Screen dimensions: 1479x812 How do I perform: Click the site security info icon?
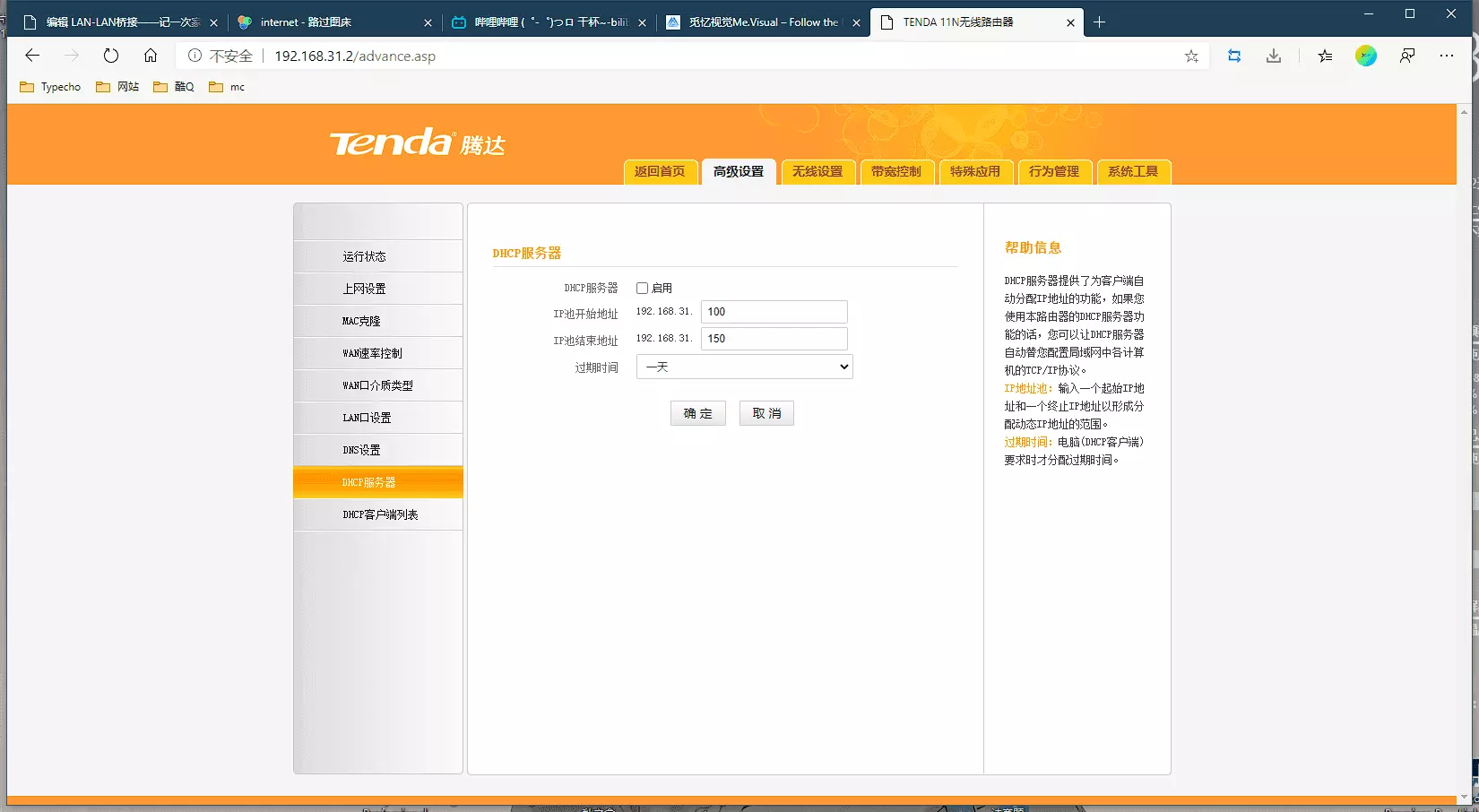pos(195,56)
